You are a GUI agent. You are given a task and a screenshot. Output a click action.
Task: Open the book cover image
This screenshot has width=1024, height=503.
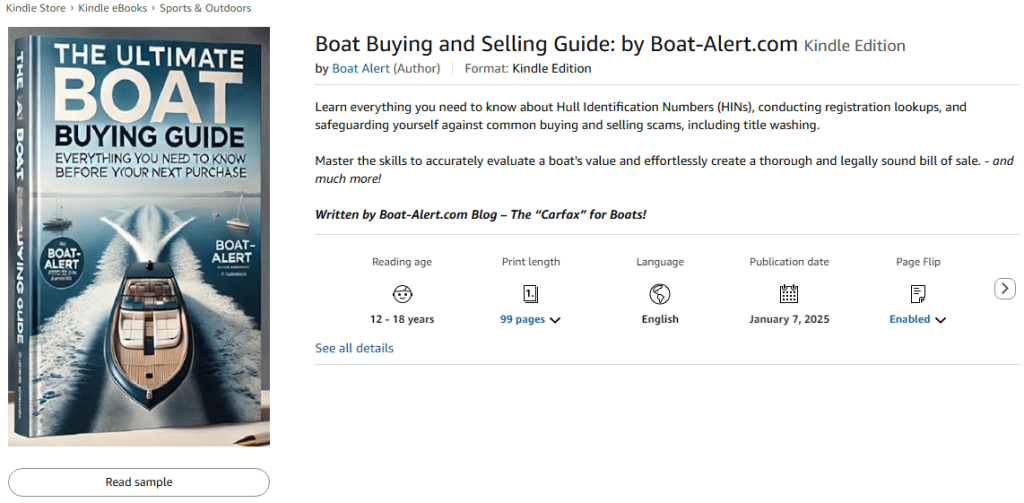pos(139,236)
